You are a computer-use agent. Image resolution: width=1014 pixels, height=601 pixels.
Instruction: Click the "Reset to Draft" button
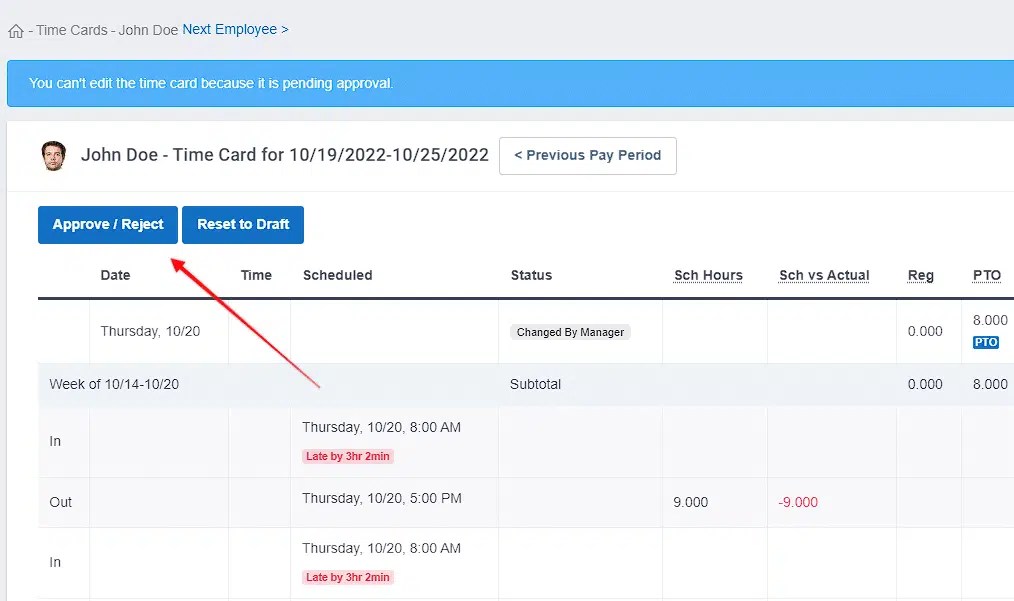pos(242,224)
